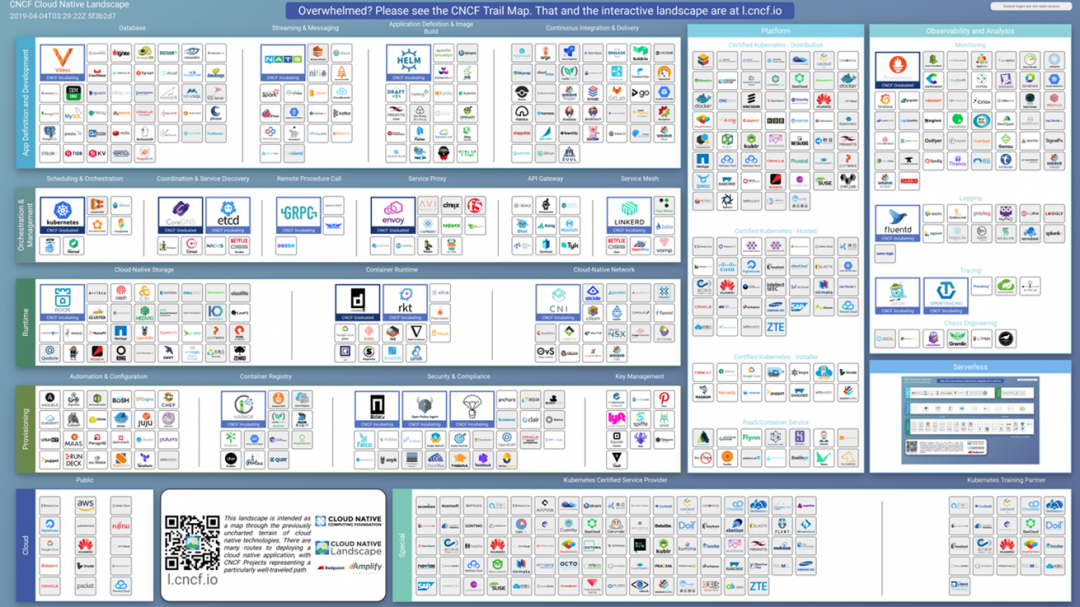Image resolution: width=1080 pixels, height=607 pixels.
Task: Open the MAAS logo card
Action: click(x=74, y=440)
